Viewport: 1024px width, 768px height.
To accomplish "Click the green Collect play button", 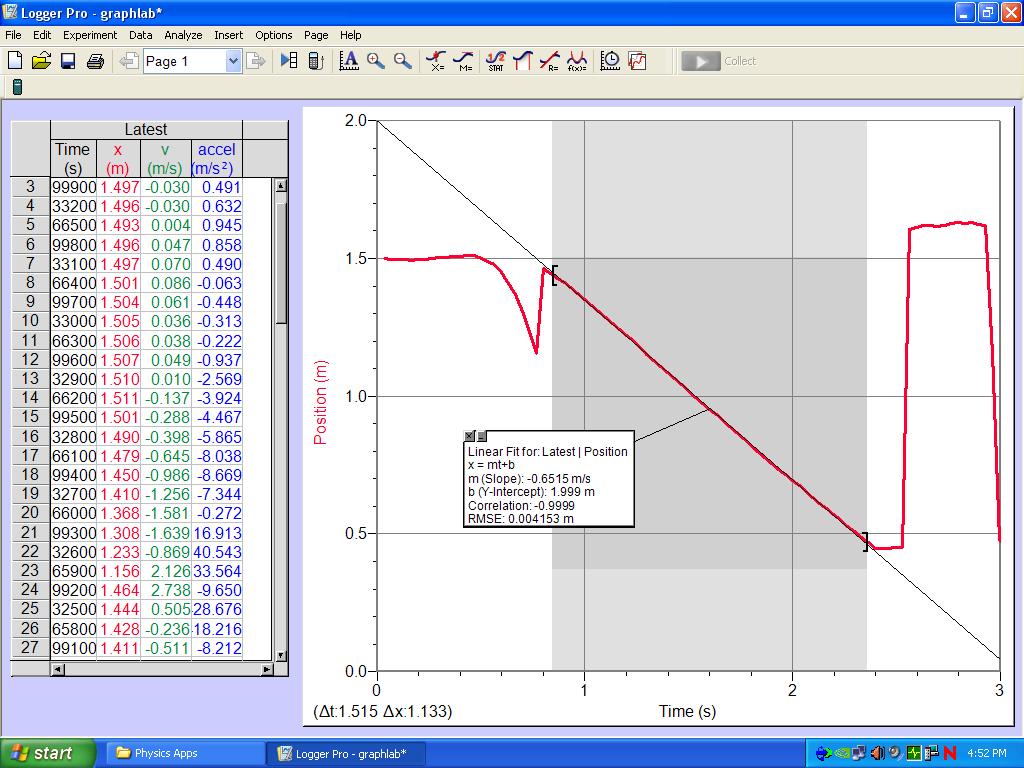I will click(701, 61).
